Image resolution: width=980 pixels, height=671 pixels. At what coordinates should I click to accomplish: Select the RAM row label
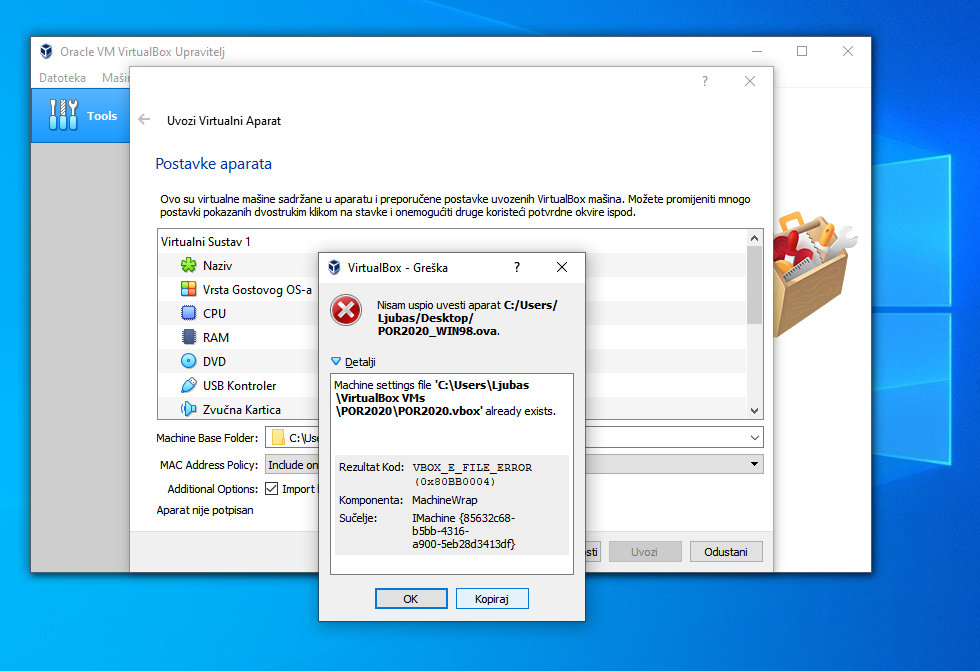point(216,337)
